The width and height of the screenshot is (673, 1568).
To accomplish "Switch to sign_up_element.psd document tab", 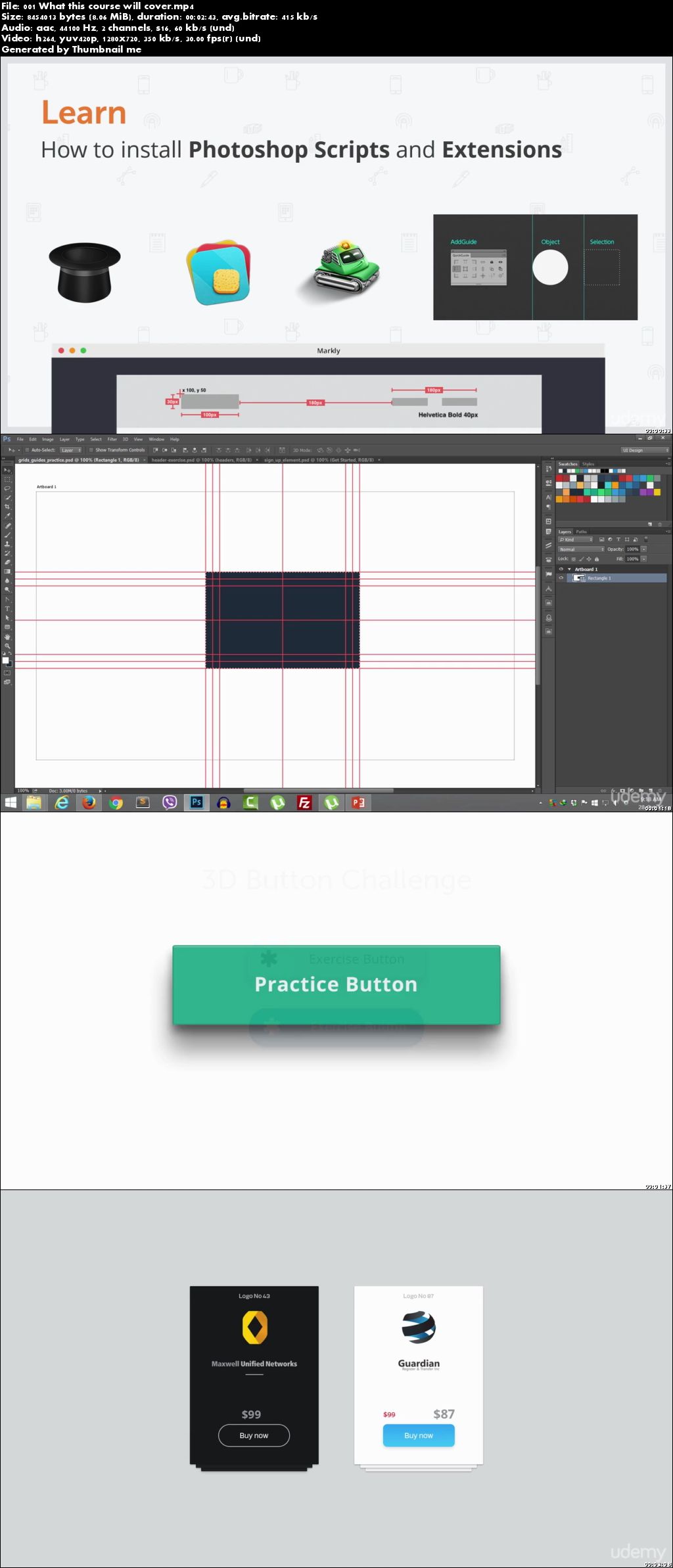I will coord(319,460).
